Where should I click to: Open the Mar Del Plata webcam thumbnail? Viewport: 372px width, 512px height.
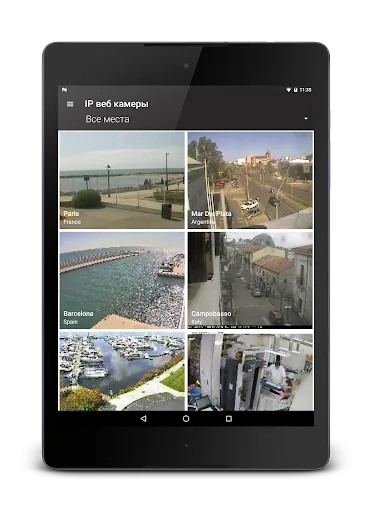point(250,180)
